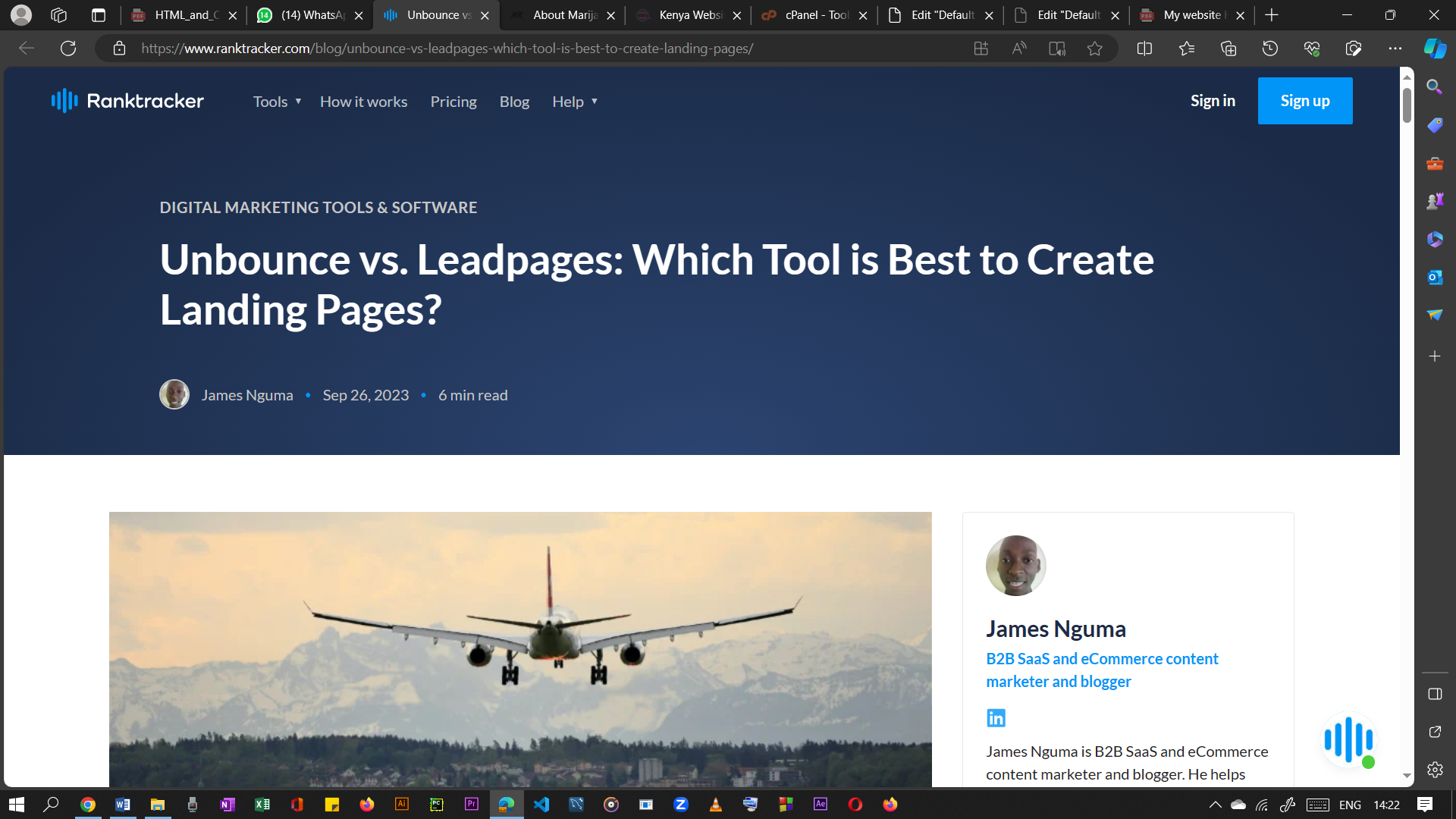Viewport: 1456px width, 819px height.
Task: Click the Ranktracker logo
Action: point(127,101)
